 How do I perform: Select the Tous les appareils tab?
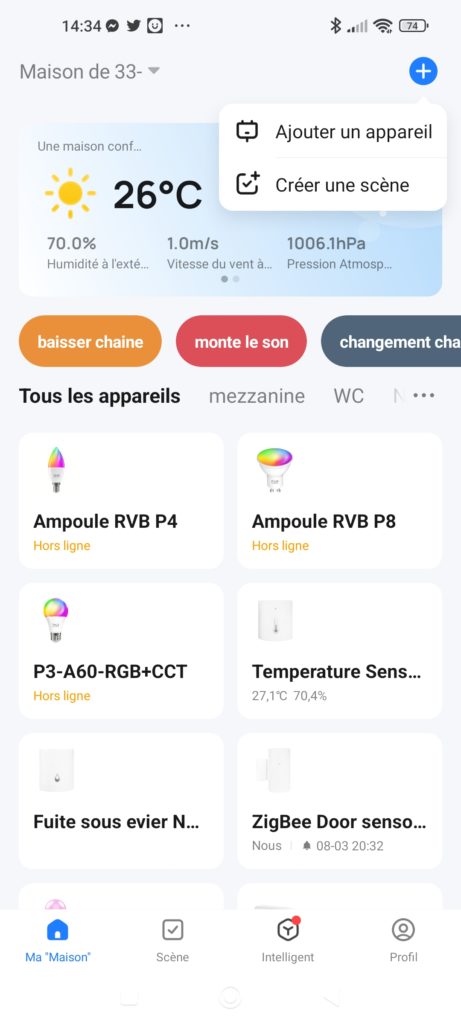click(99, 396)
